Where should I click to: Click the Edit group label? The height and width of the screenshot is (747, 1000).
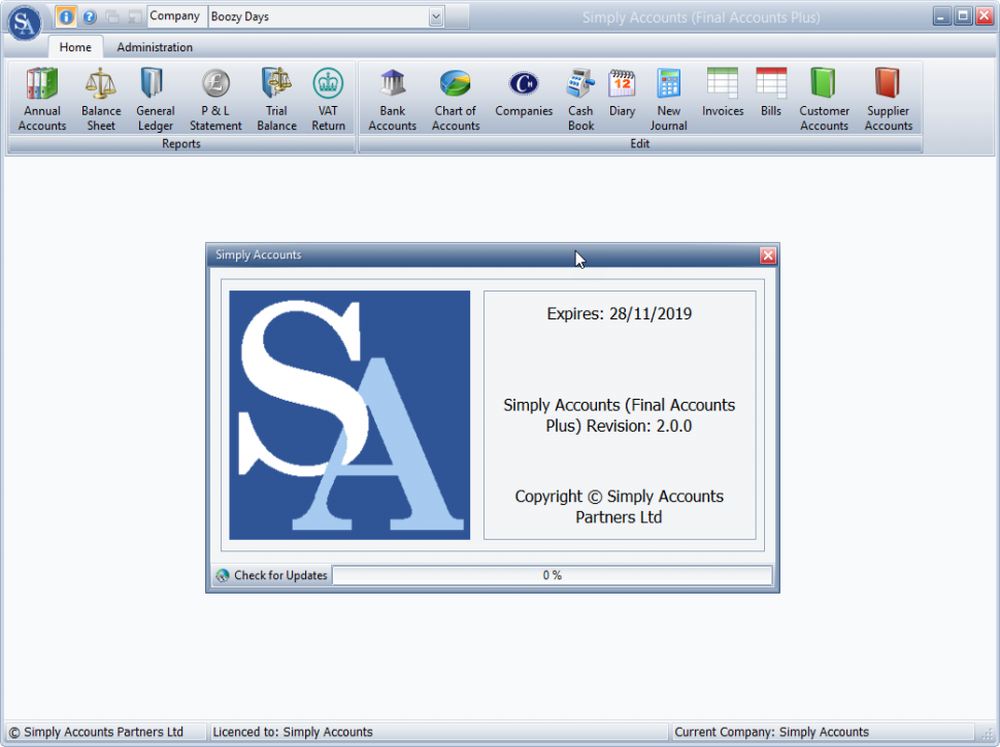pyautogui.click(x=640, y=144)
